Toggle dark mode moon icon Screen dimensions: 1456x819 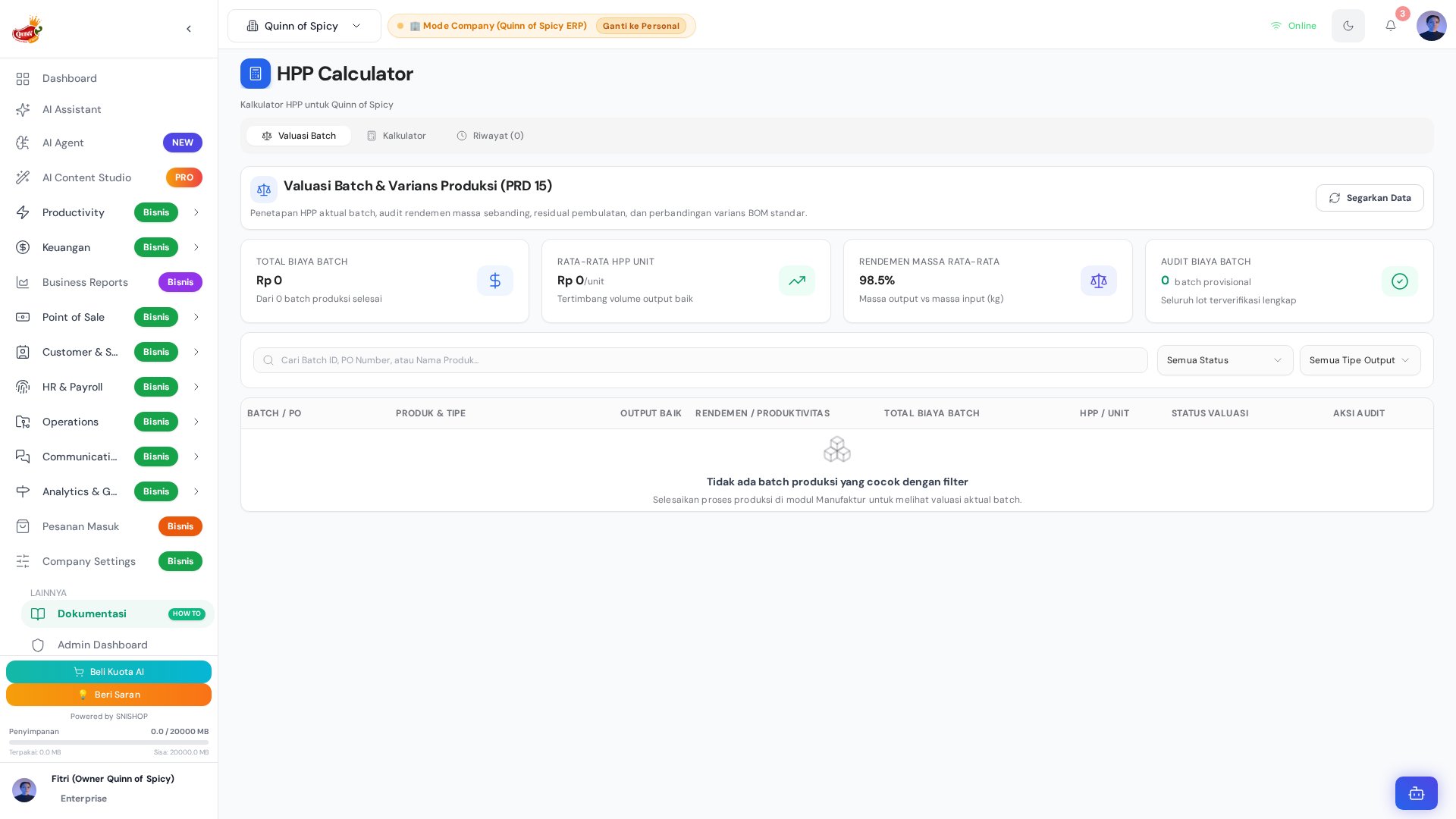click(1348, 26)
